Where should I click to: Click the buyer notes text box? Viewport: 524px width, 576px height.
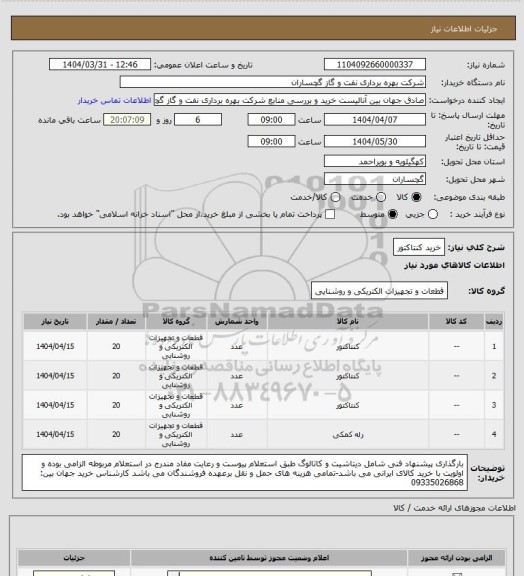point(245,472)
